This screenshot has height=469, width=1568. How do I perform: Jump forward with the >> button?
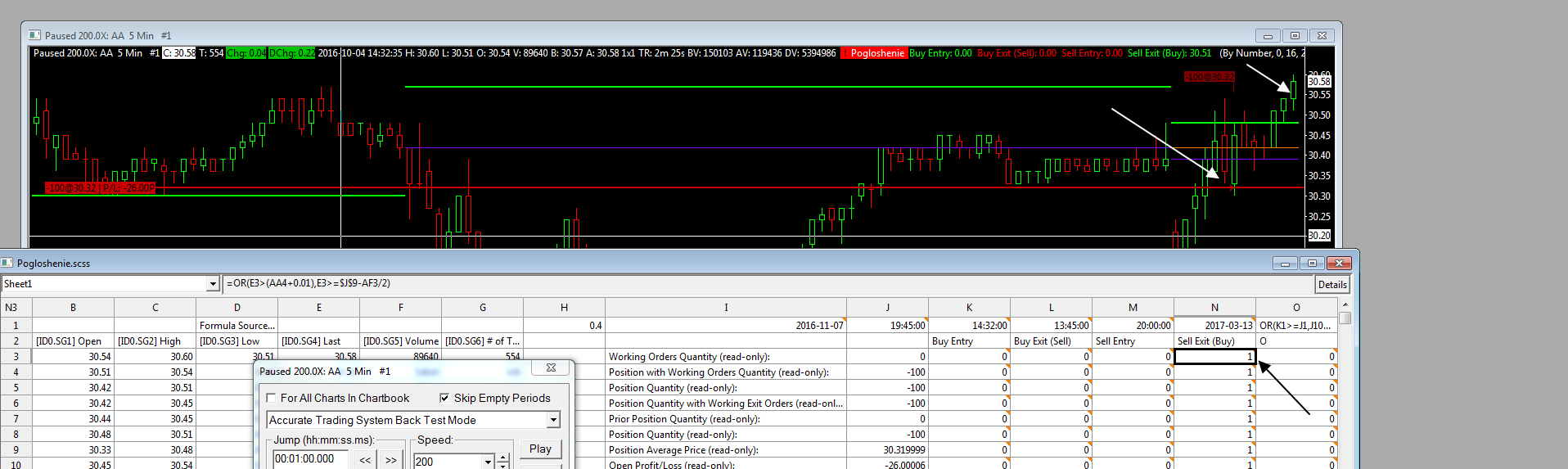click(391, 459)
